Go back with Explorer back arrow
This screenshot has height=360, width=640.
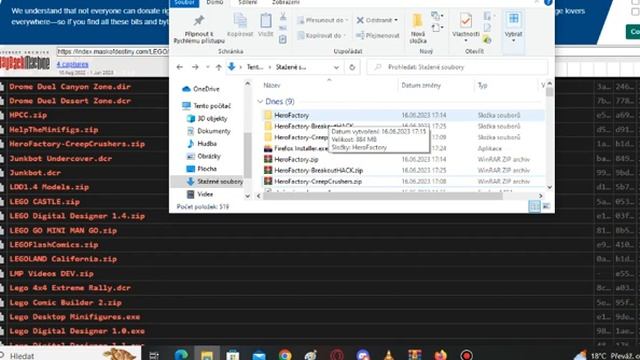[x=180, y=67]
